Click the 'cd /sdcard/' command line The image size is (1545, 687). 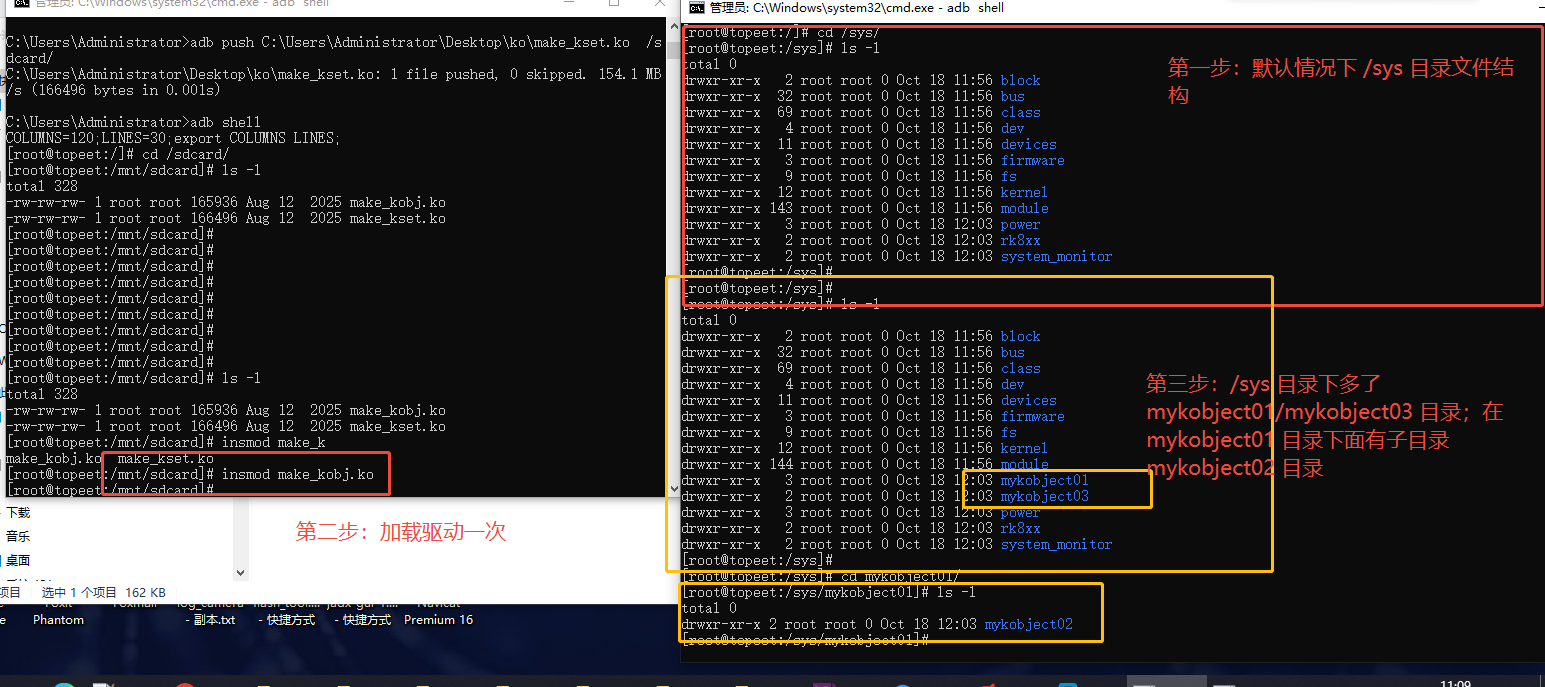(x=117, y=154)
